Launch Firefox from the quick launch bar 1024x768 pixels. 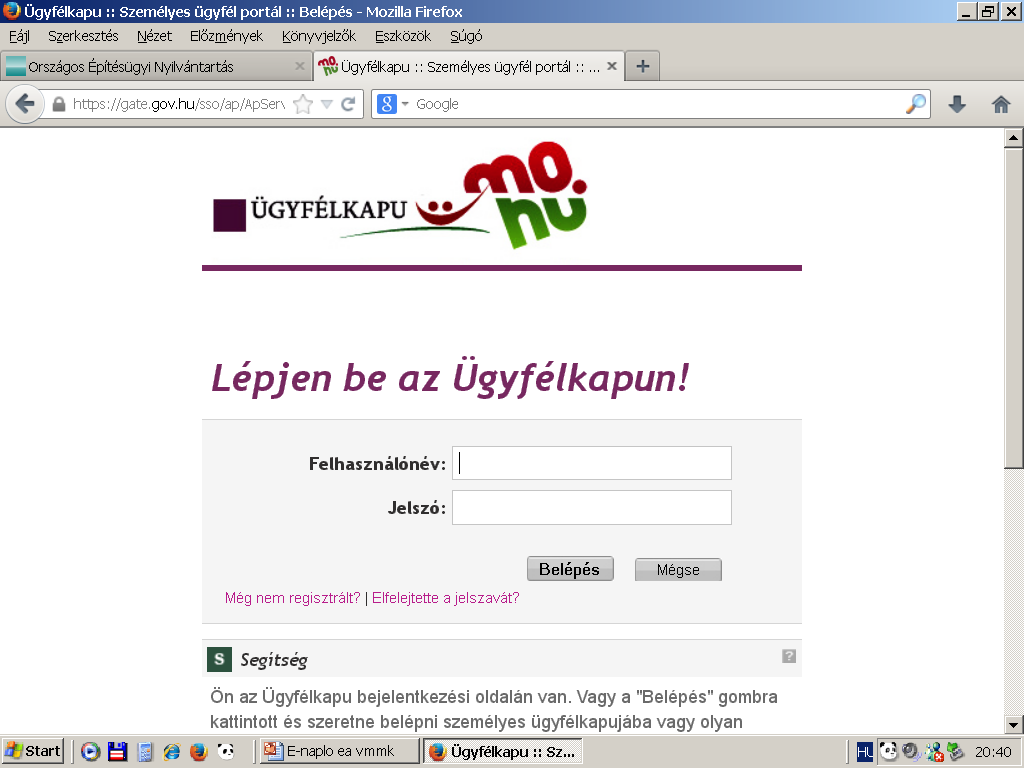(199, 752)
